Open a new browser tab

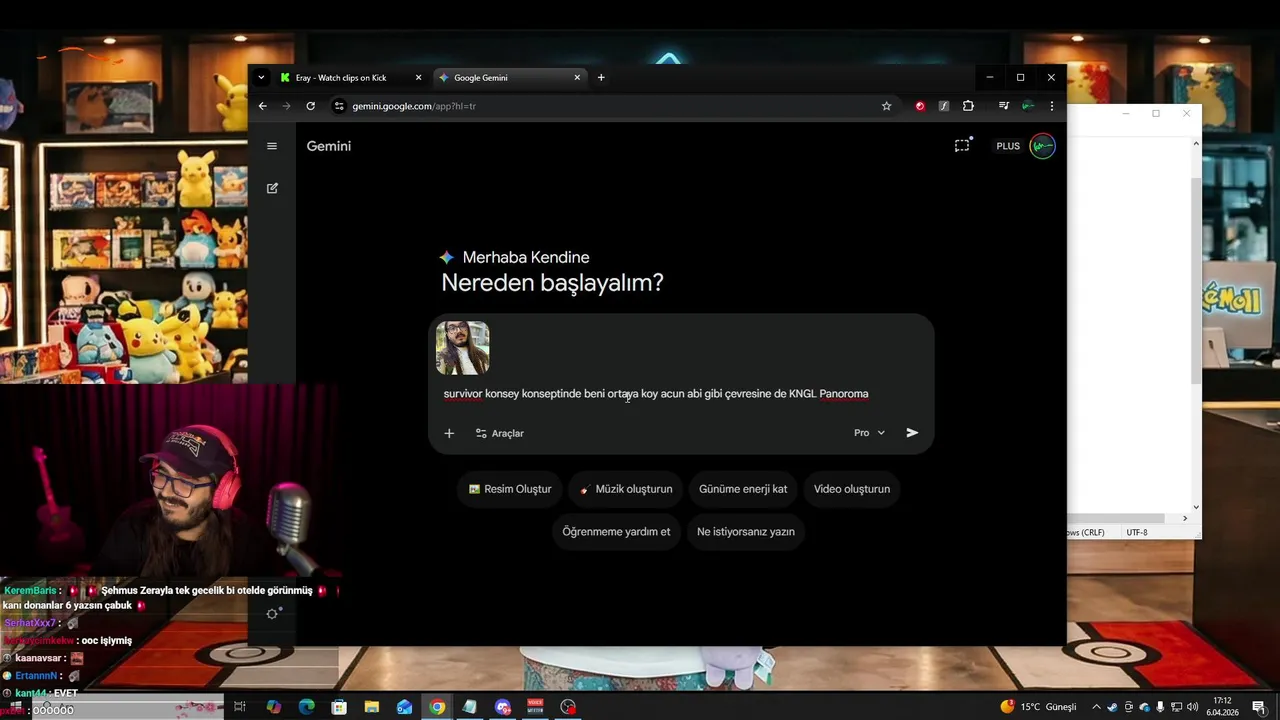coord(601,78)
